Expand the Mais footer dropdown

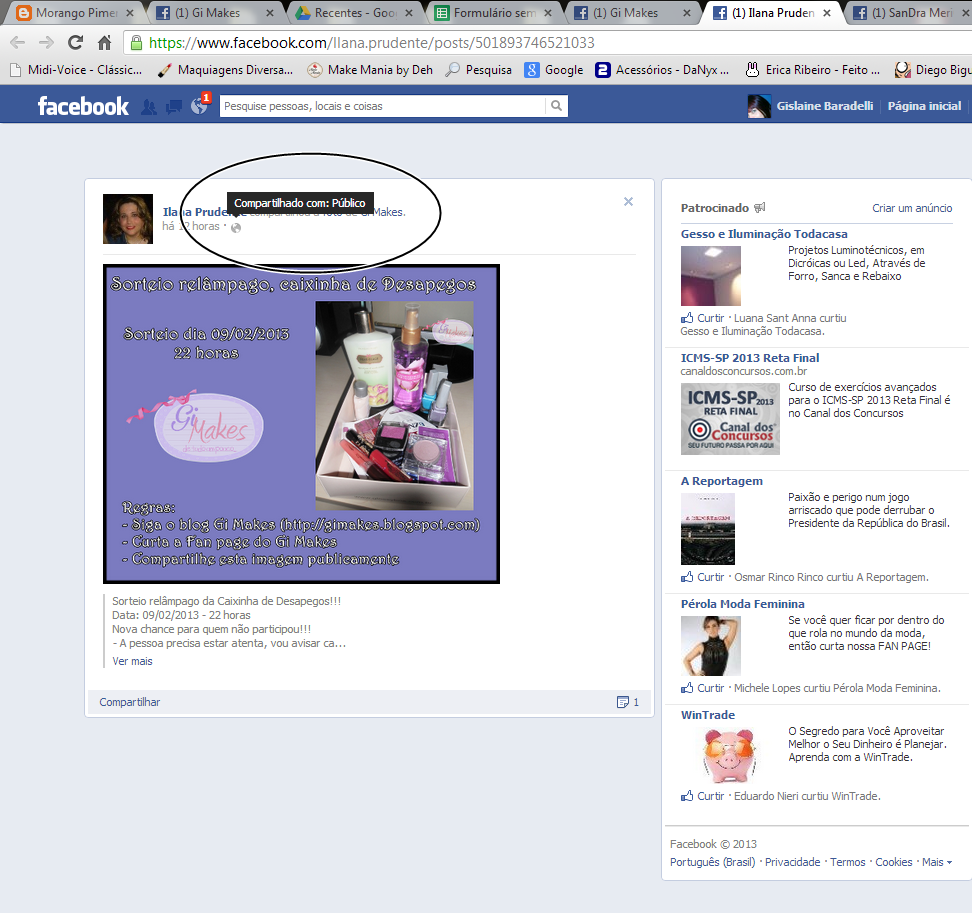click(937, 862)
